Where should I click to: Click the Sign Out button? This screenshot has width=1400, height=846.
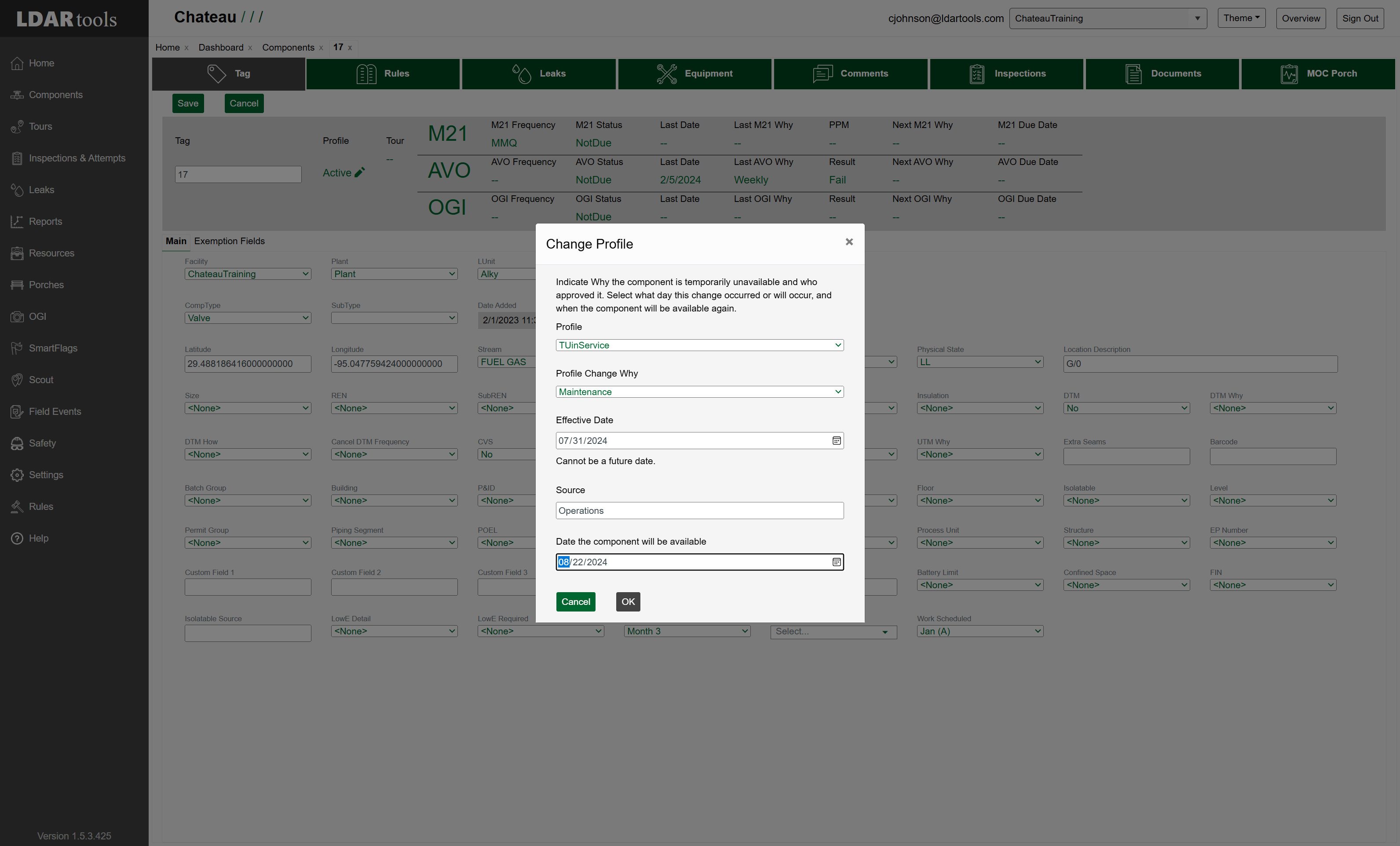click(1360, 18)
